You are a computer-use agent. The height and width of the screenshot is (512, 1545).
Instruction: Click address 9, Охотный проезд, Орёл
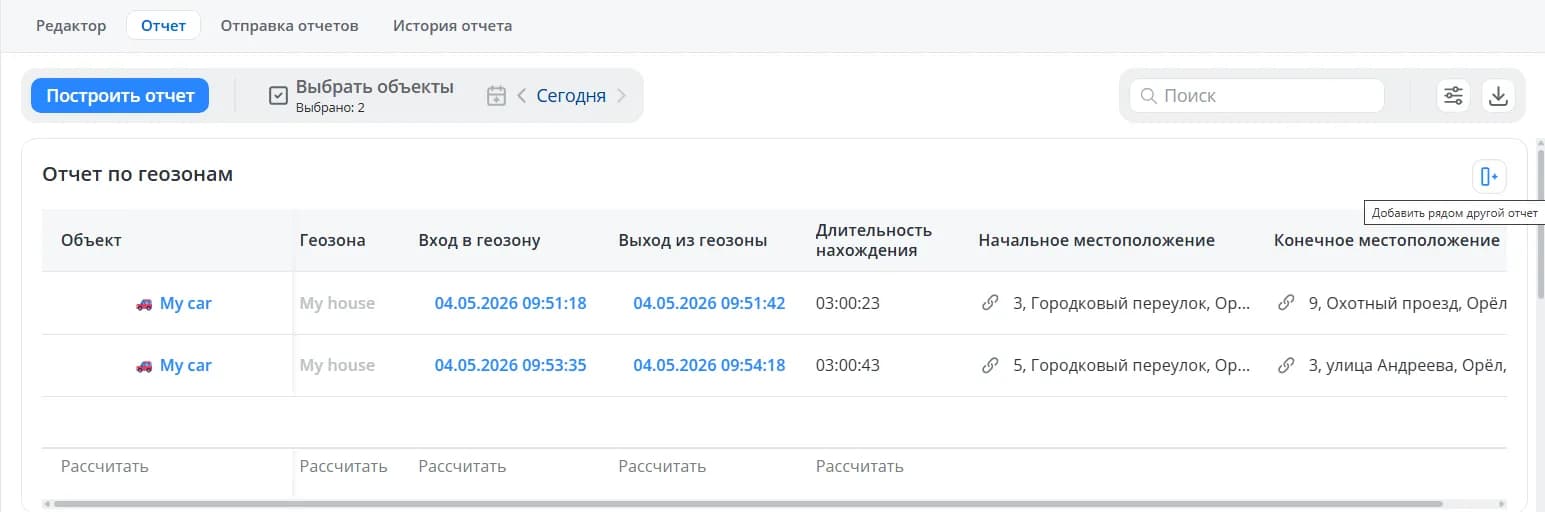pos(1408,303)
